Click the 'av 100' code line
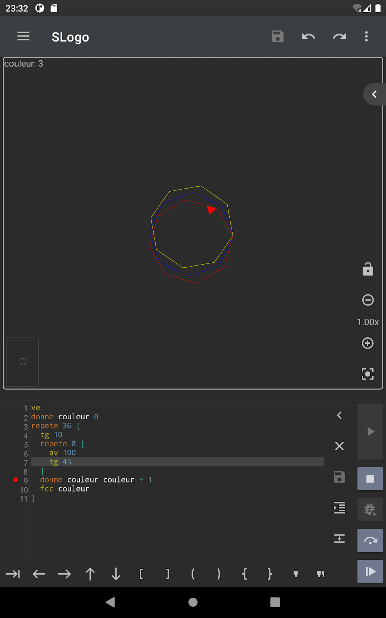This screenshot has height=618, width=386. (62, 452)
